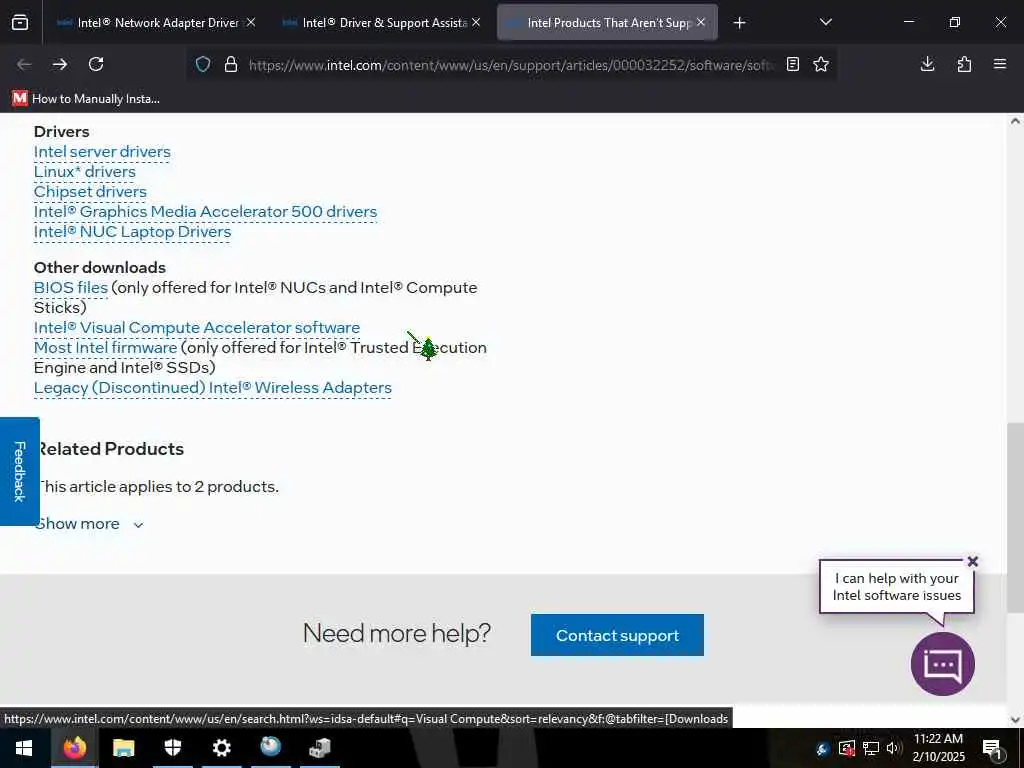Open Firefox from the taskbar
The width and height of the screenshot is (1024, 768).
[x=74, y=748]
